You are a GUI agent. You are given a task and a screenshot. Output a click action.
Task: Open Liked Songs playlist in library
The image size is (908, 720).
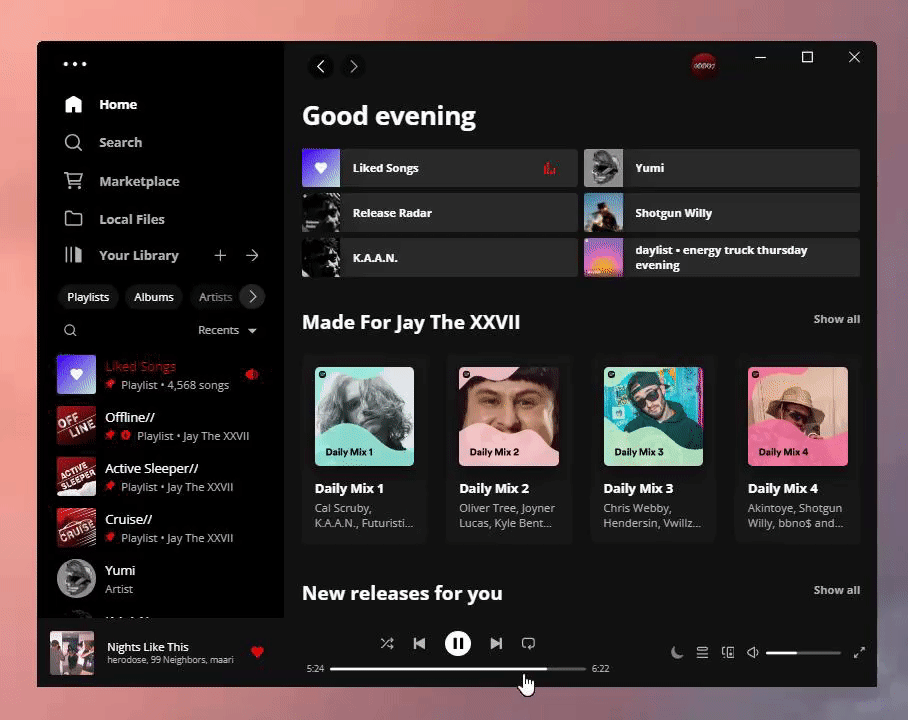[x=160, y=375]
